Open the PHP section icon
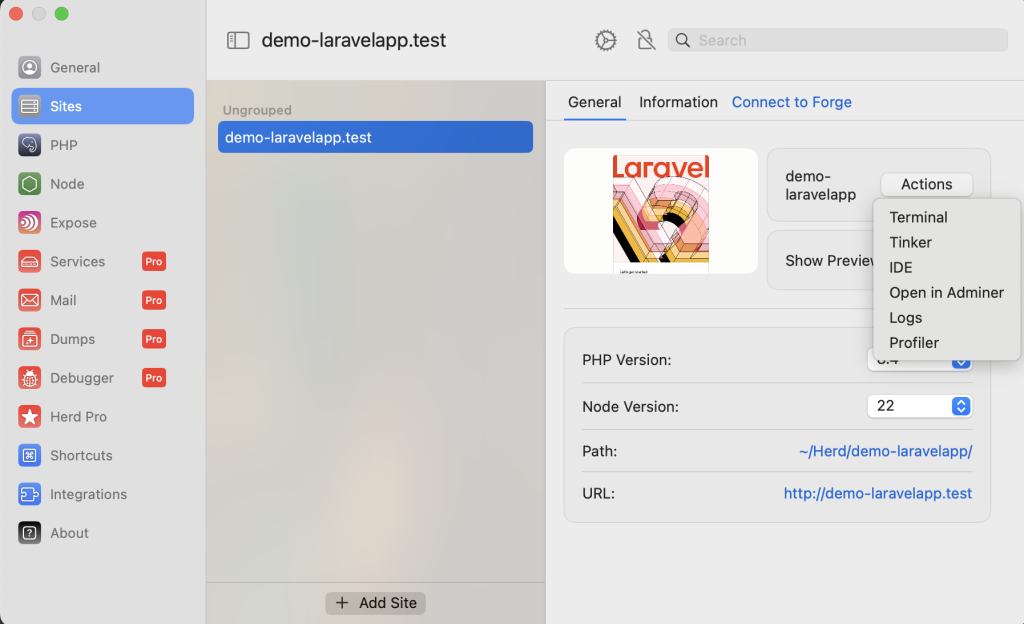Image resolution: width=1024 pixels, height=624 pixels. coord(30,145)
